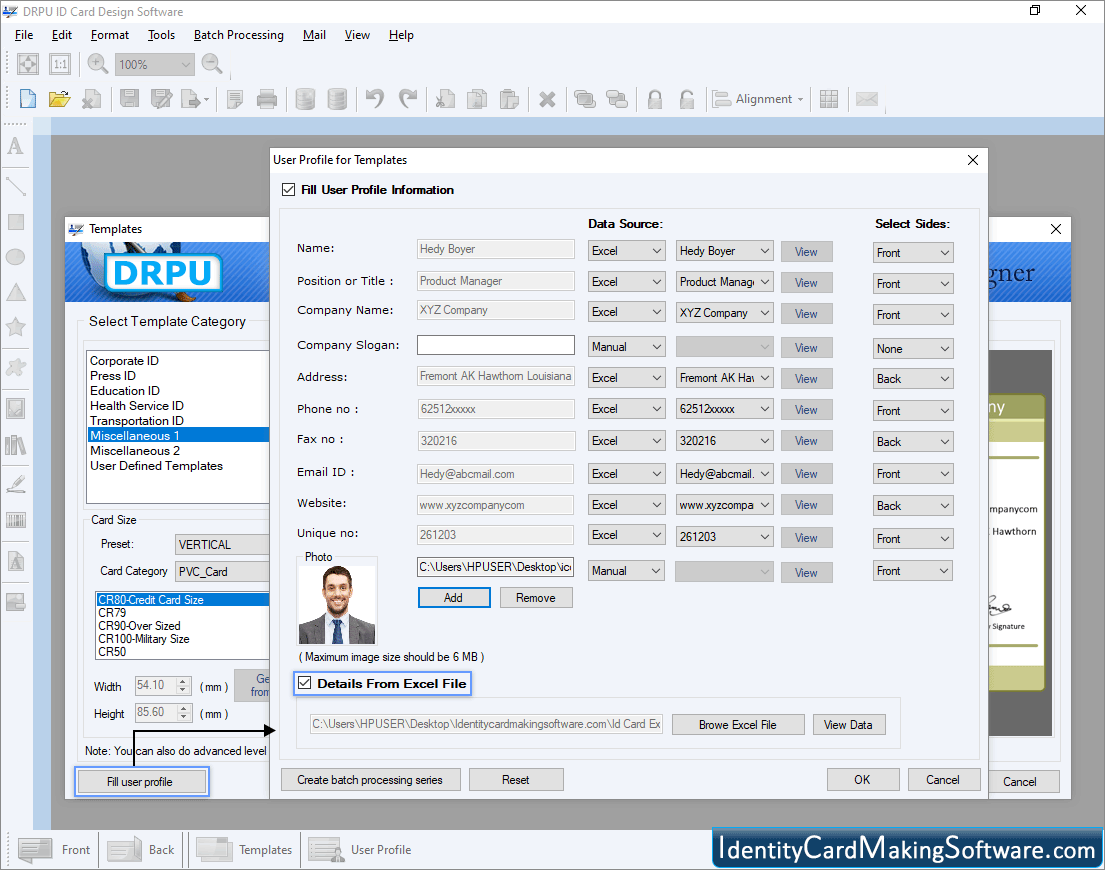Open Company Slogan Manual source dropdown
This screenshot has height=870, width=1105.
point(626,347)
